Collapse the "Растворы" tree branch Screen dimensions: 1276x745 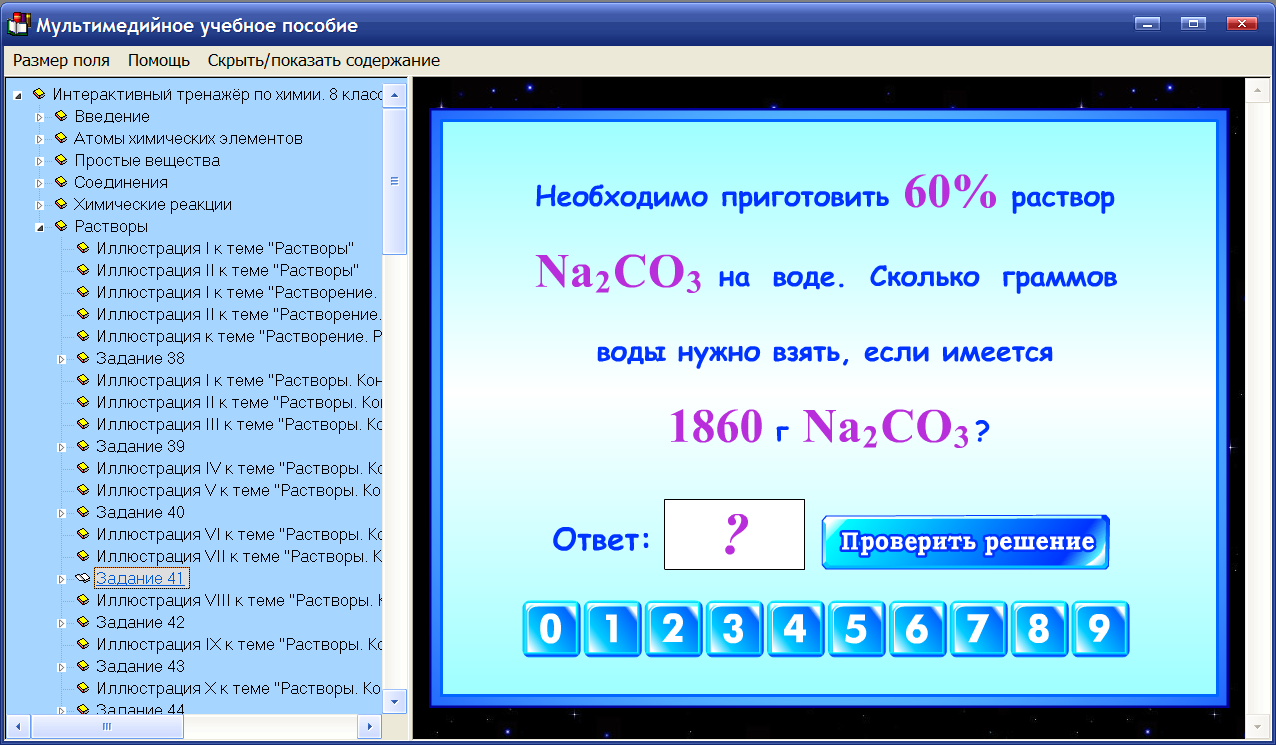[39, 226]
